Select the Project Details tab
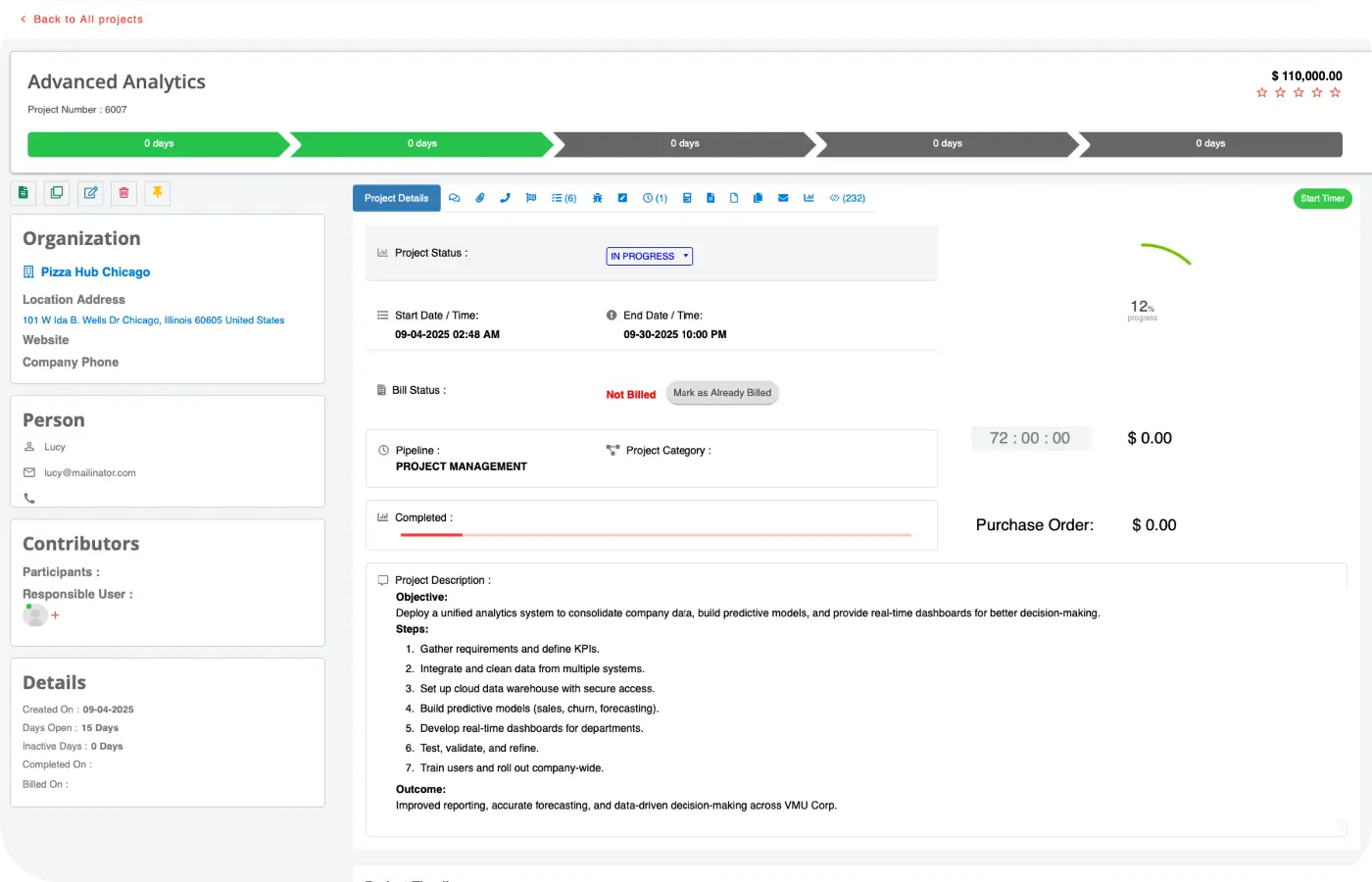This screenshot has width=1372, height=882. click(x=396, y=198)
